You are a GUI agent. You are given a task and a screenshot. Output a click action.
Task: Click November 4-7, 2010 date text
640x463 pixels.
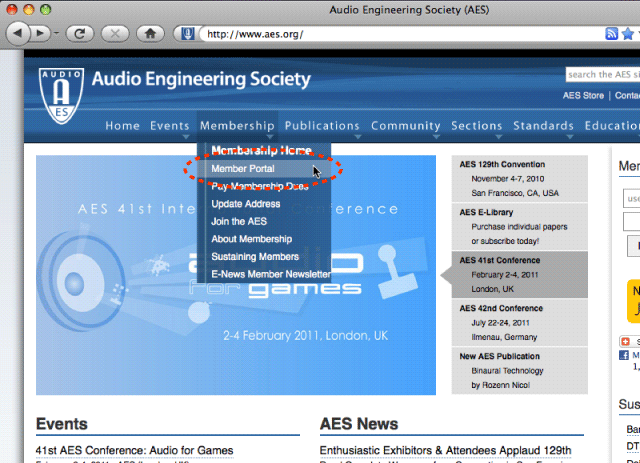pyautogui.click(x=508, y=179)
